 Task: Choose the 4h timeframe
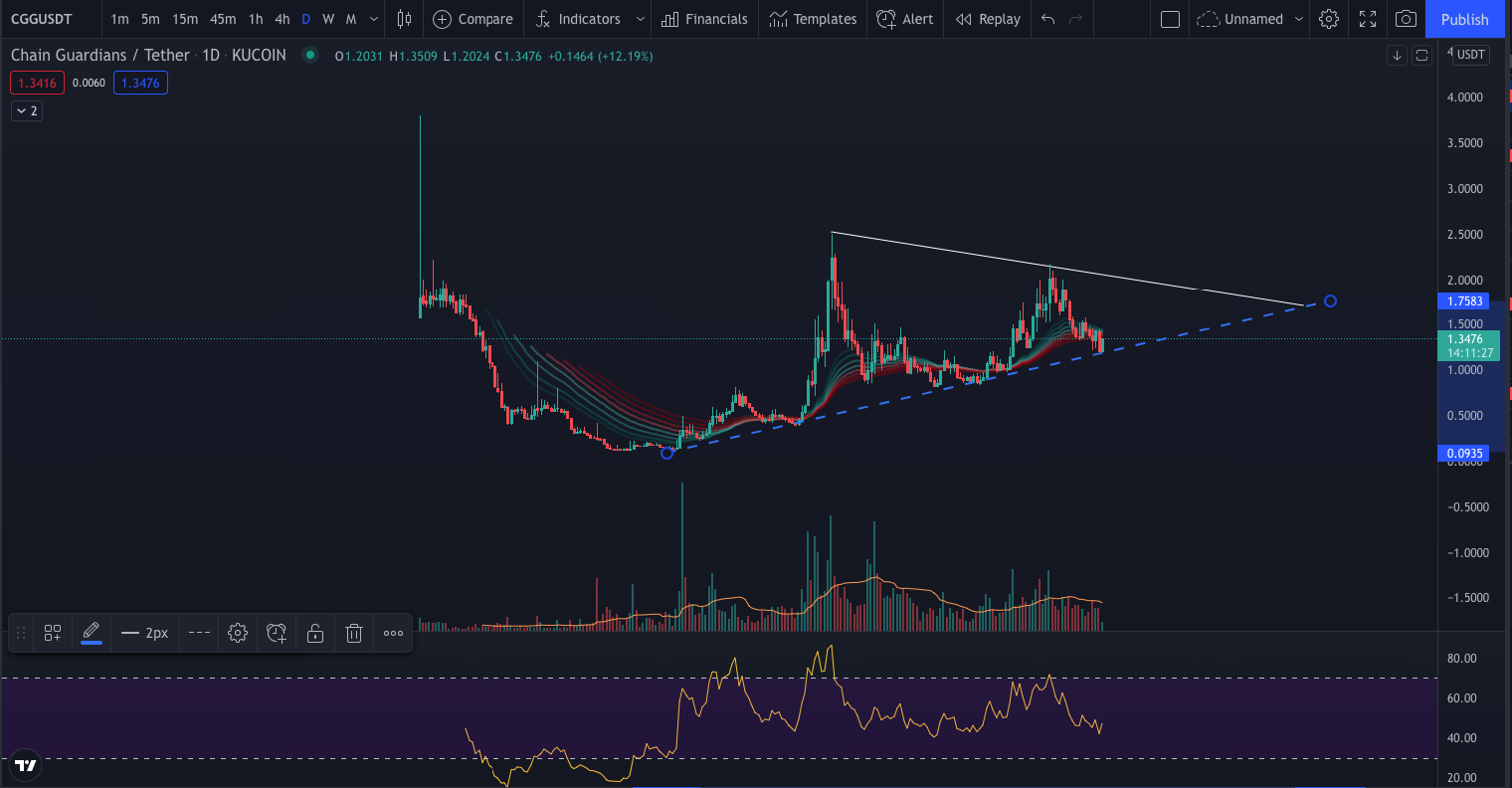[x=283, y=19]
